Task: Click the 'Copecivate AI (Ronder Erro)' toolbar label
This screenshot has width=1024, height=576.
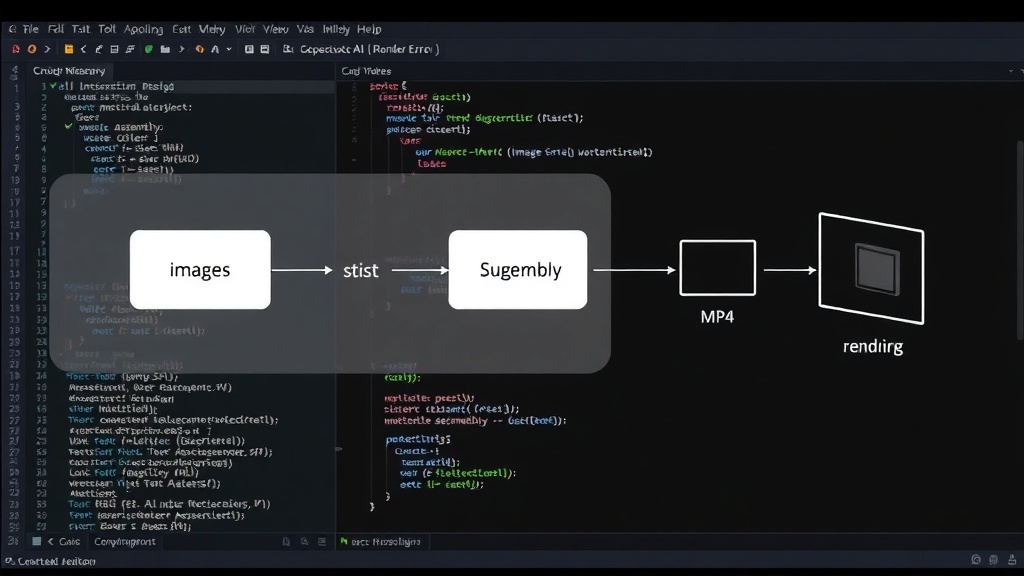Action: pos(370,49)
